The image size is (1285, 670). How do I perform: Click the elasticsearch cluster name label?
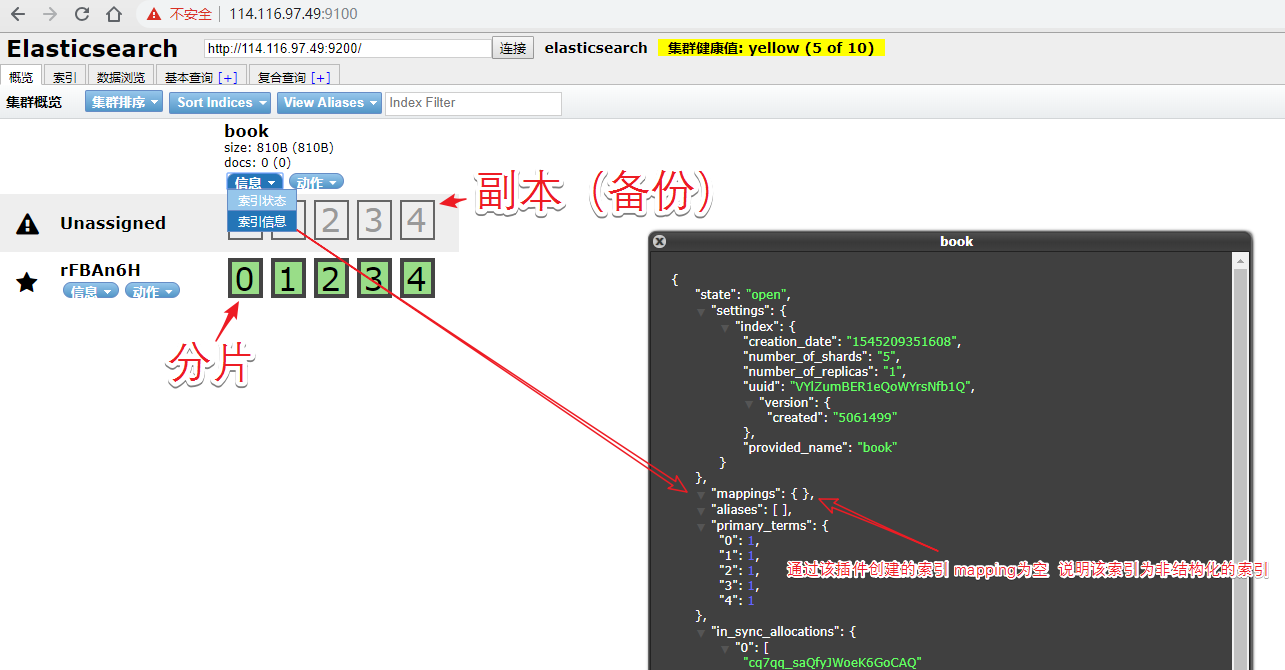596,48
